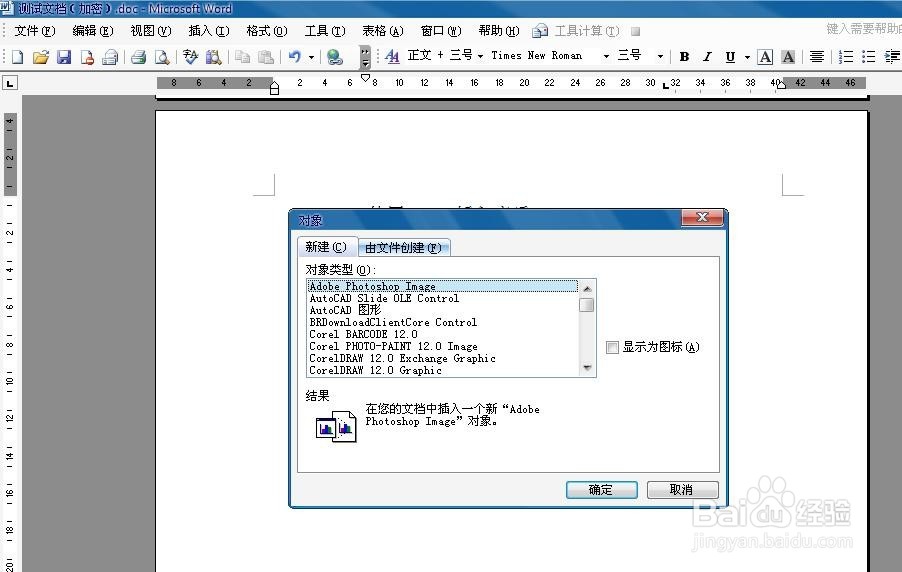Undo the last action
The height and width of the screenshot is (572, 902).
(295, 57)
